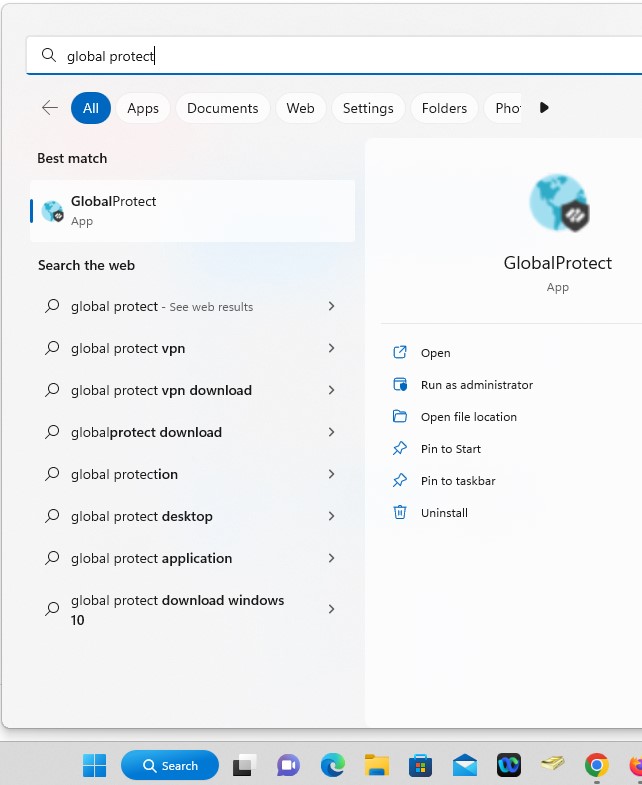
Task: Open the yellow notes app on the taskbar
Action: click(553, 764)
